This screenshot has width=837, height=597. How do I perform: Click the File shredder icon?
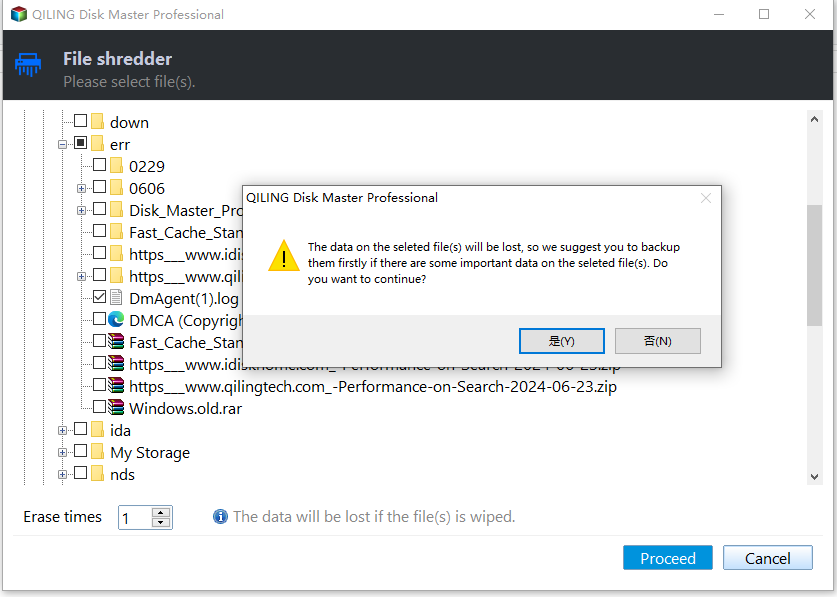(28, 65)
